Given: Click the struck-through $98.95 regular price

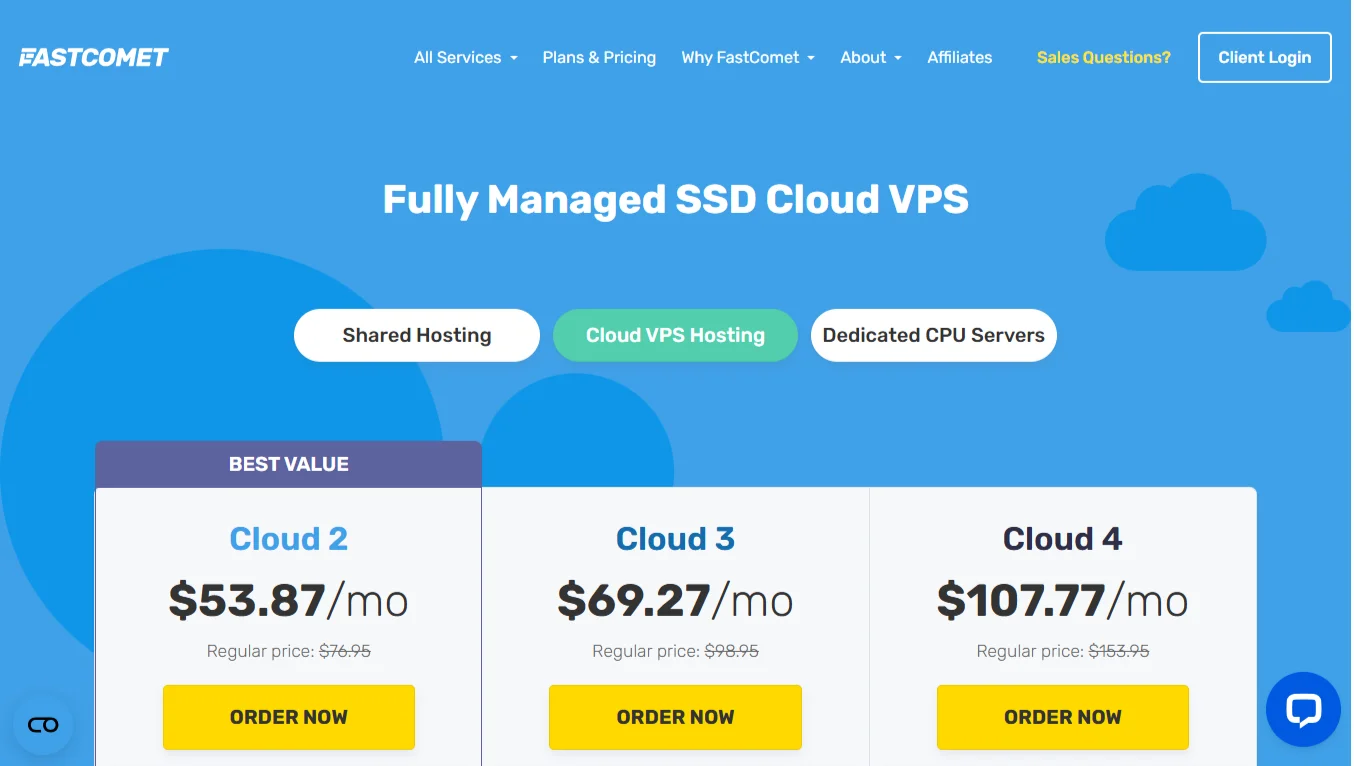Looking at the screenshot, I should 732,651.
